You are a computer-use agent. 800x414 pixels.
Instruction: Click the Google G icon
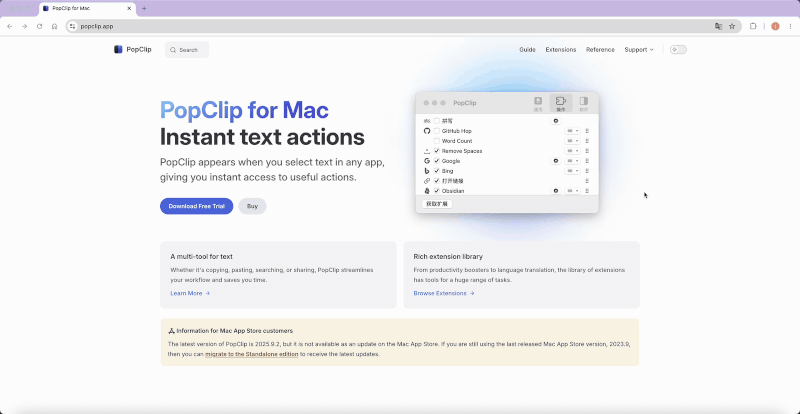pos(427,161)
